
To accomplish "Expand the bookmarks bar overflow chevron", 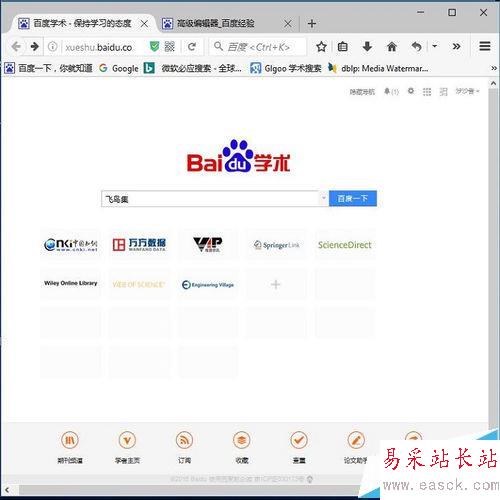I will coord(494,68).
